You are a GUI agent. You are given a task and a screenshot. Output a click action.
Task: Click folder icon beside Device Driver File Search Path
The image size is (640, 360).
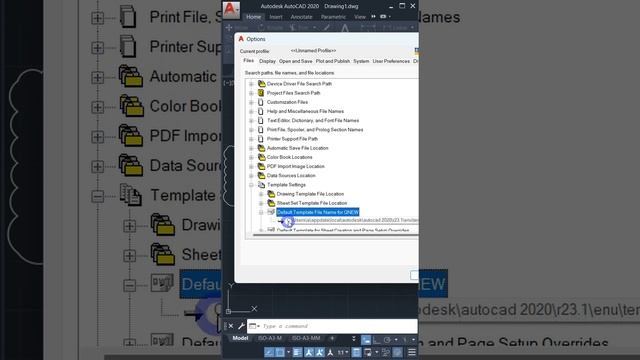click(x=262, y=84)
